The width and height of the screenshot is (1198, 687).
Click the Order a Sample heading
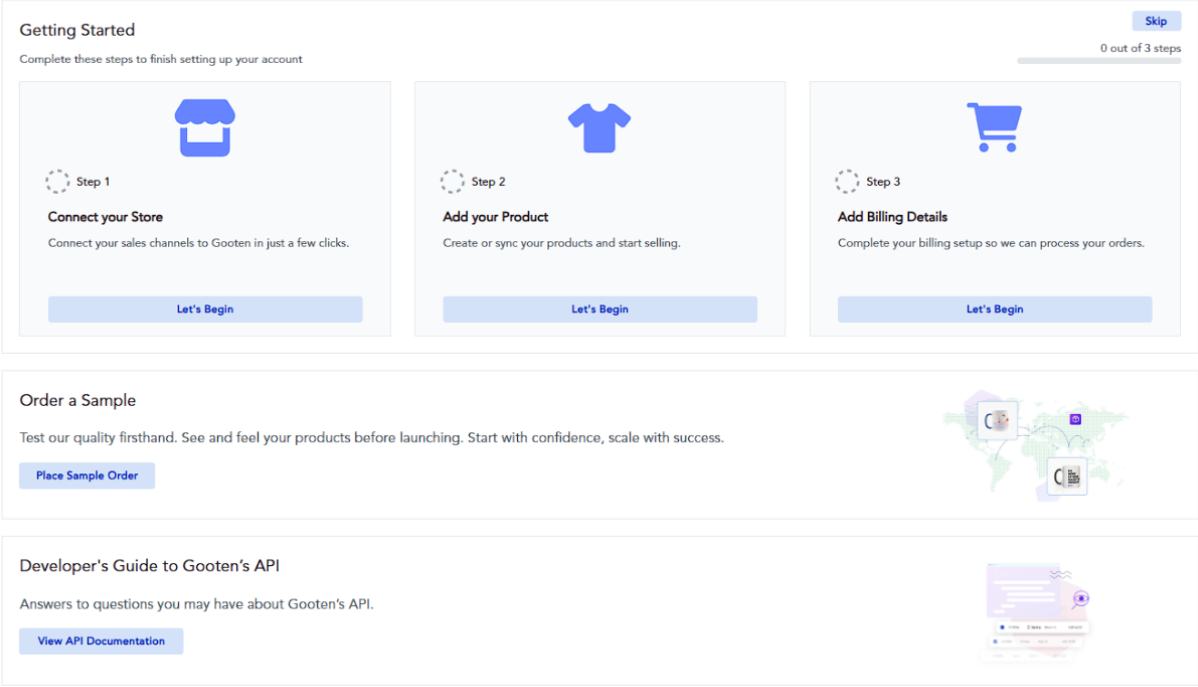(x=78, y=401)
